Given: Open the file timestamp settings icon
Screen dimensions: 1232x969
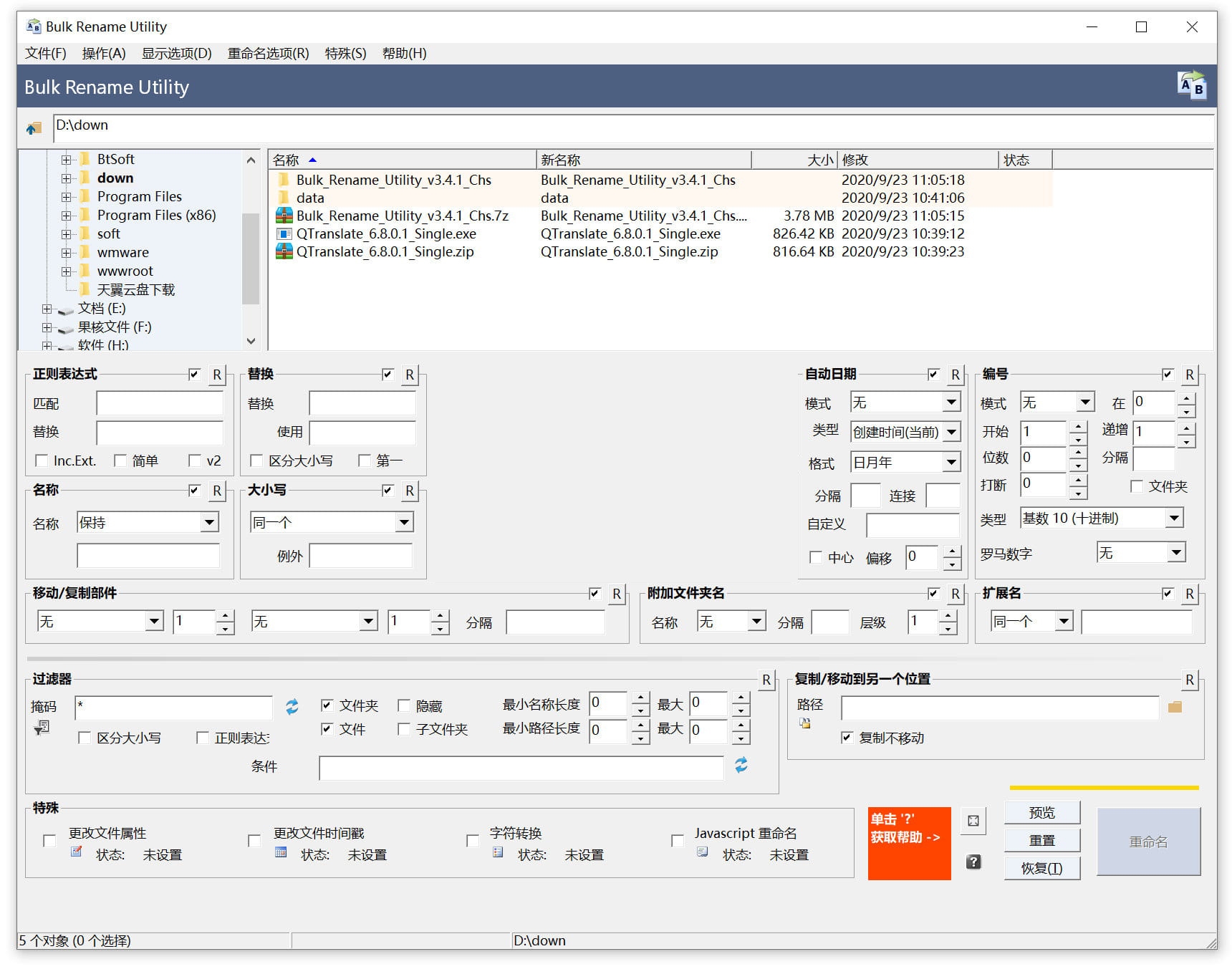Looking at the screenshot, I should click(x=281, y=852).
